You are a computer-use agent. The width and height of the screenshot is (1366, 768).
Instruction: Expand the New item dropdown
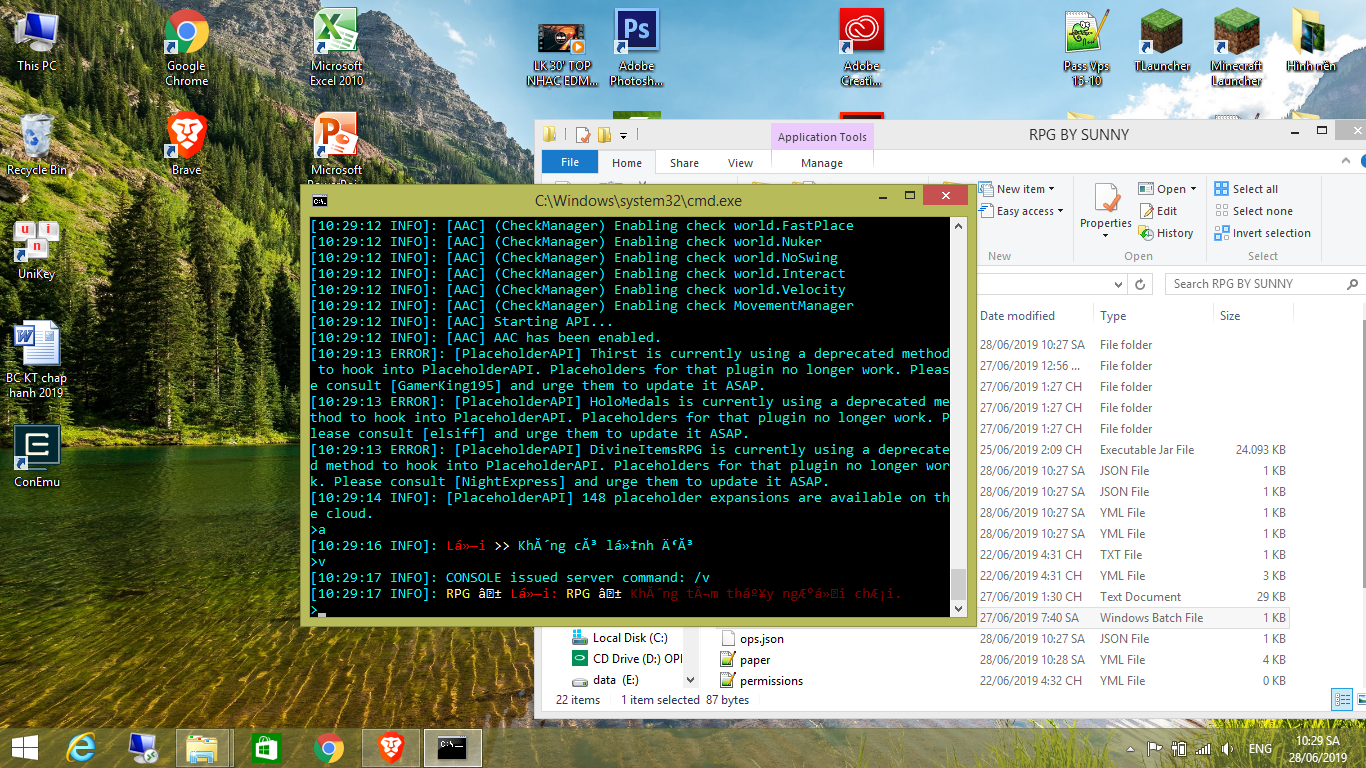(1051, 189)
